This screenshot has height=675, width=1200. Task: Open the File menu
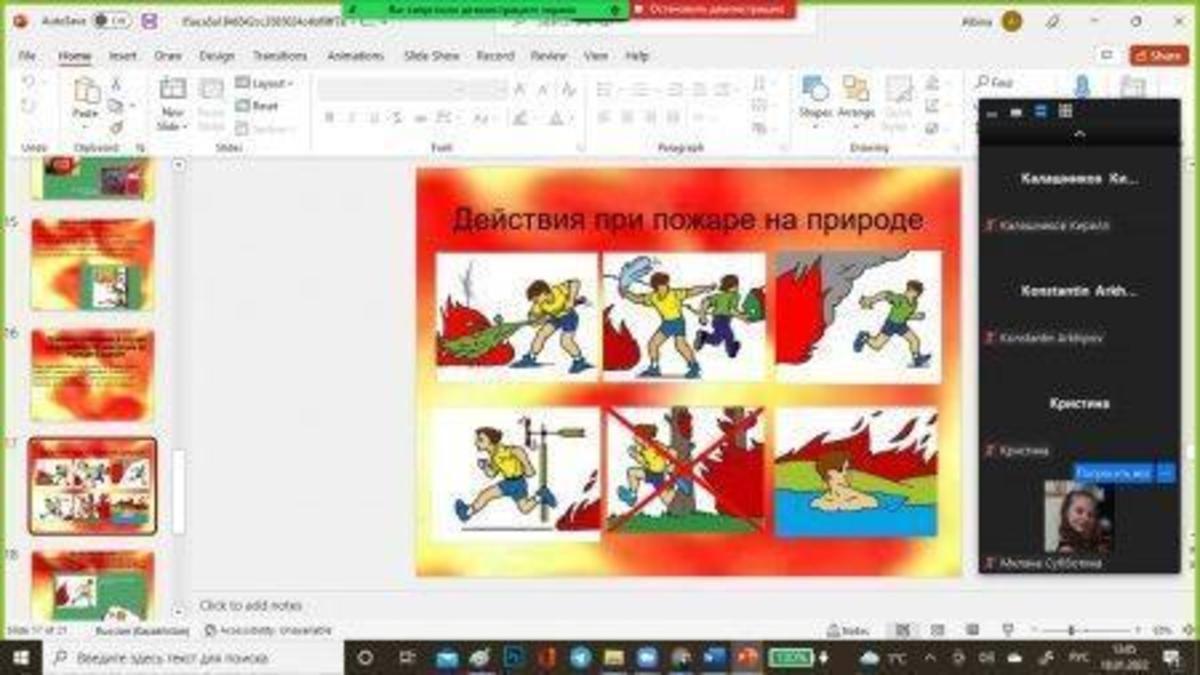[28, 56]
